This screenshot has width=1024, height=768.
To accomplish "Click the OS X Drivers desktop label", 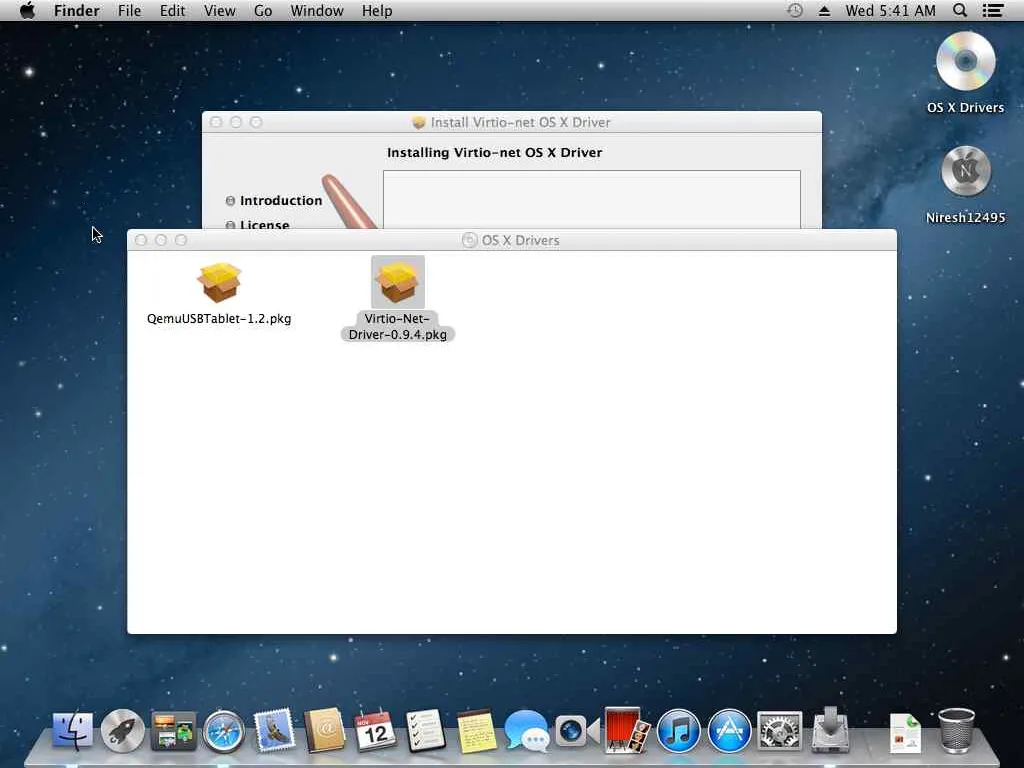I will point(965,108).
